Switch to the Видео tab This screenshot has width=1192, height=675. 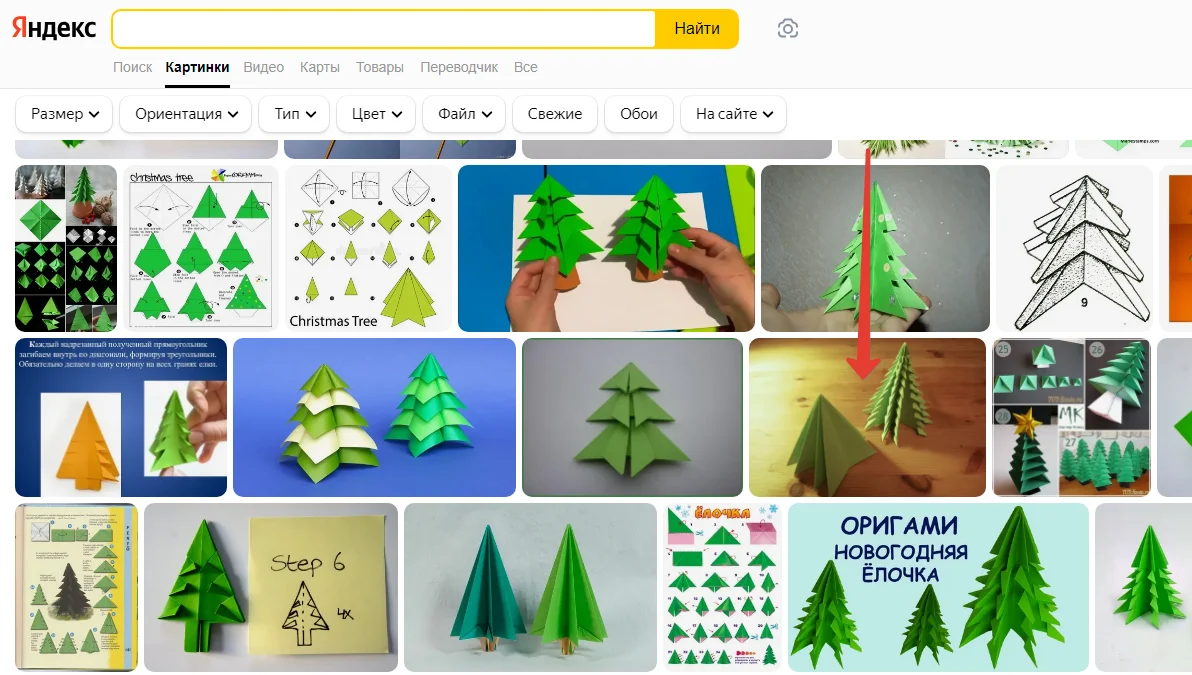click(x=264, y=67)
